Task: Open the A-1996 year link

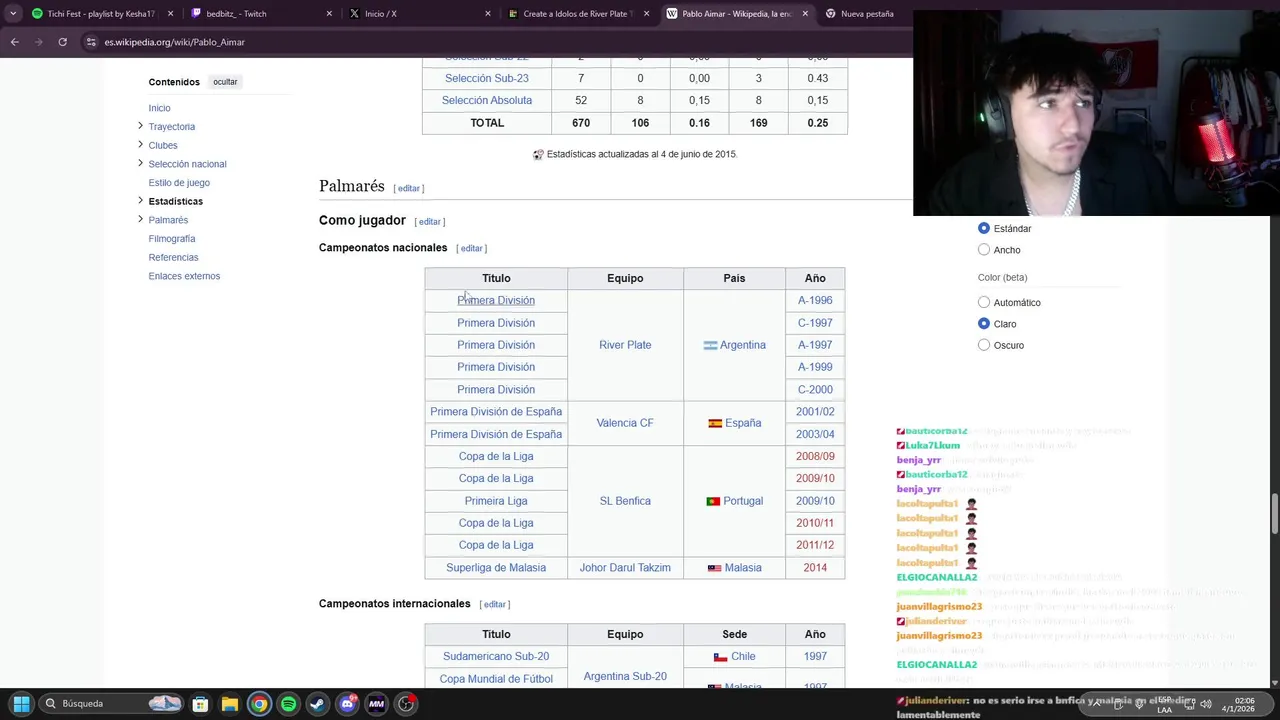Action: 815,300
